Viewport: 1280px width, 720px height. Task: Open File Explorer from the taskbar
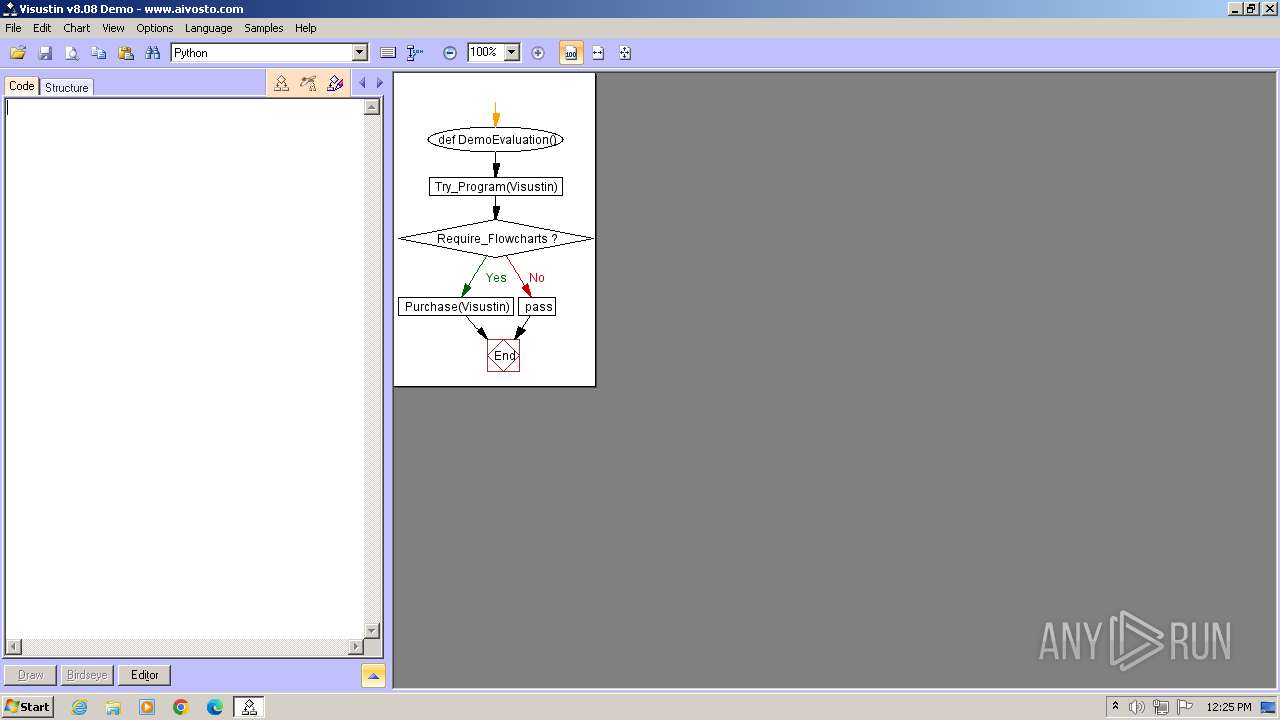coord(113,707)
